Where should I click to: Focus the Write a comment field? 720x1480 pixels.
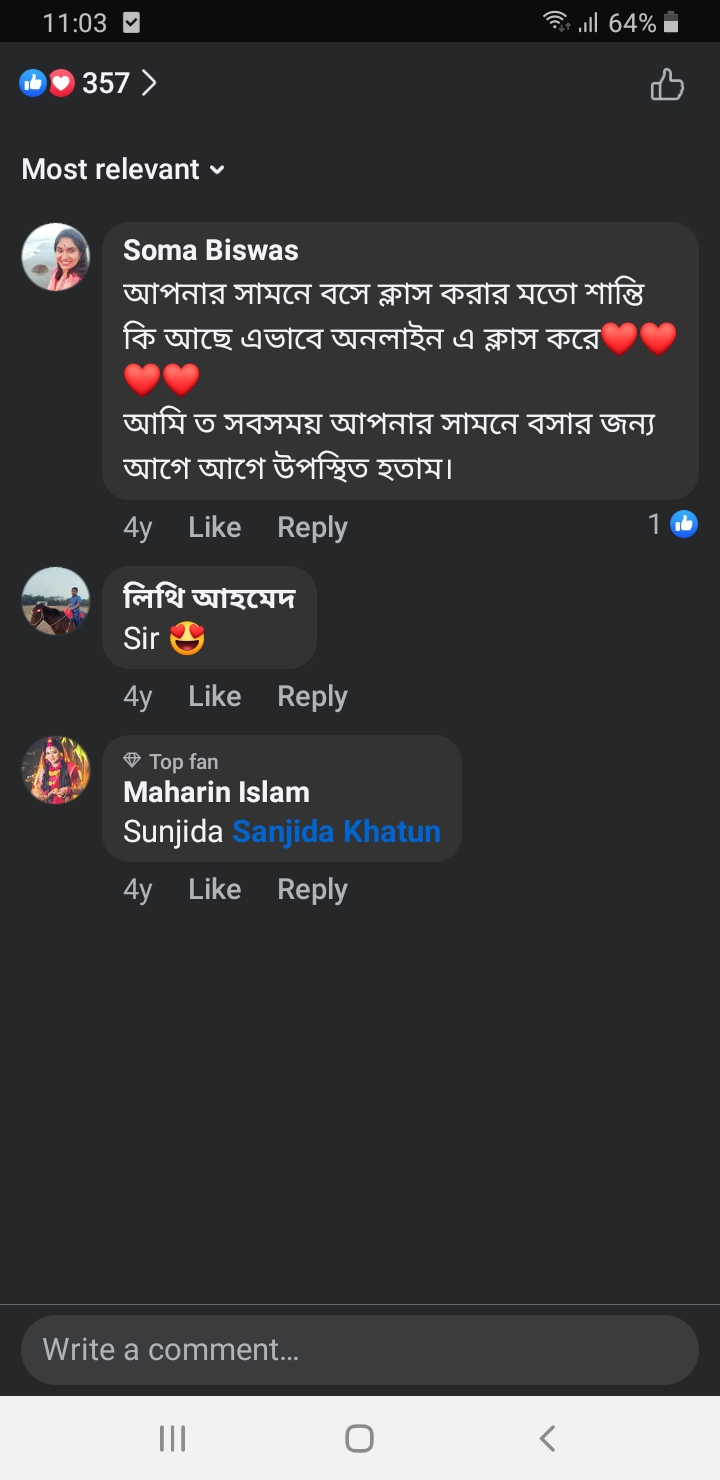360,1350
